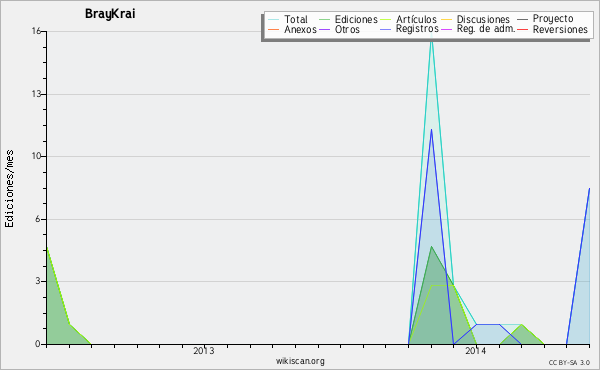Click the 10 y-axis value
The height and width of the screenshot is (370, 600).
[x=36, y=156]
